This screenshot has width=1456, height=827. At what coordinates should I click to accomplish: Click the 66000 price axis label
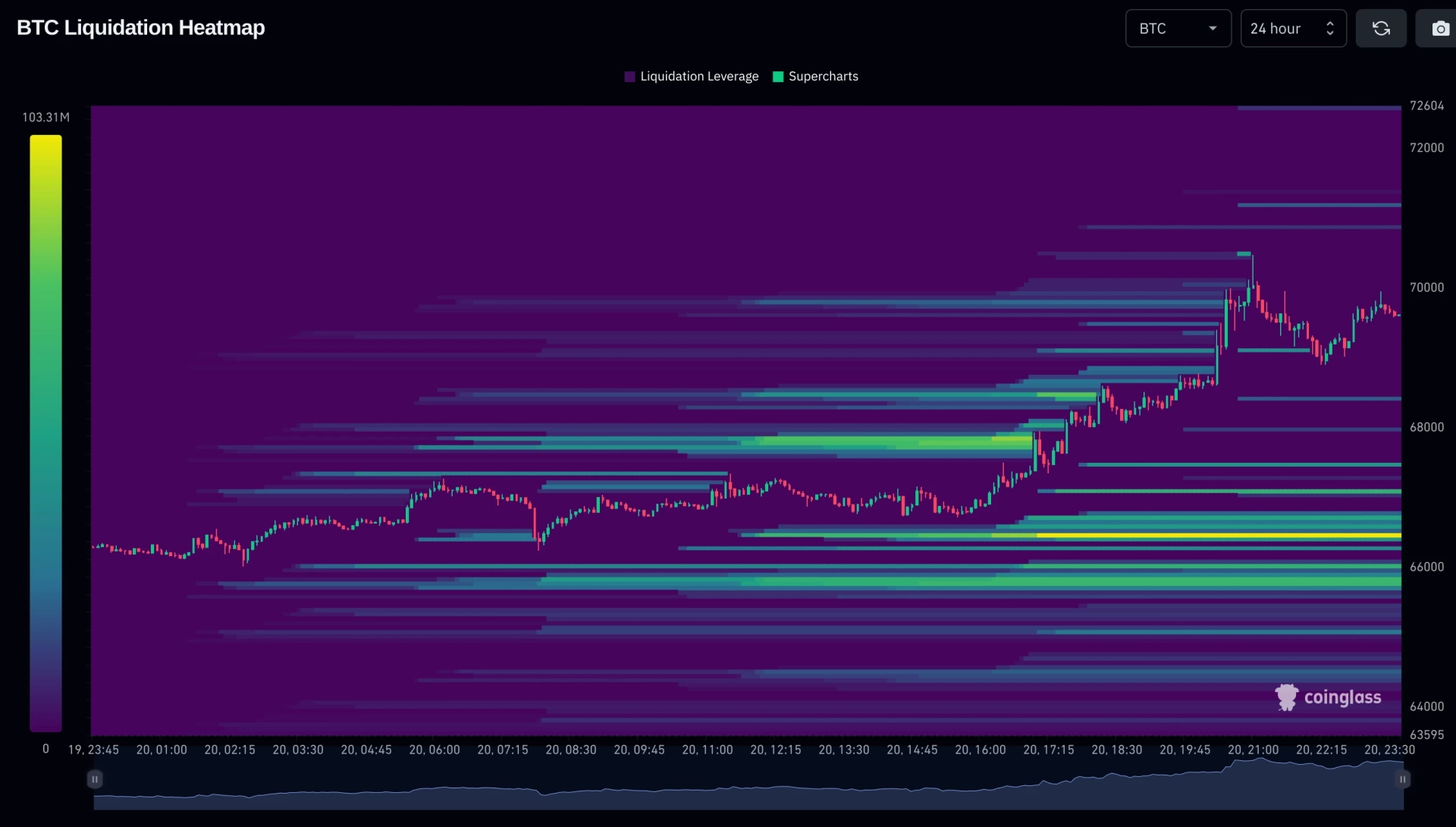pos(1427,567)
